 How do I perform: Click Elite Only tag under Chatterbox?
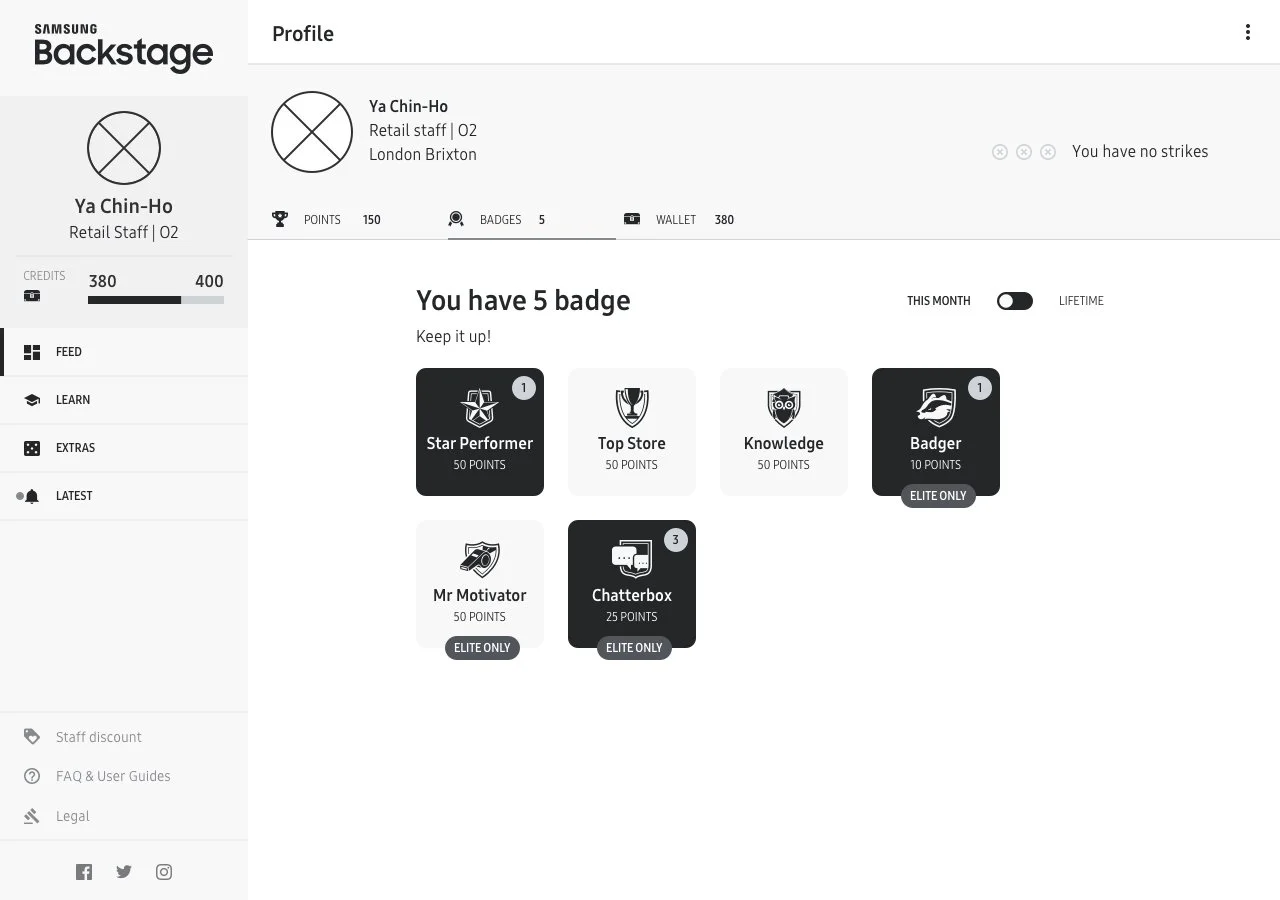634,648
